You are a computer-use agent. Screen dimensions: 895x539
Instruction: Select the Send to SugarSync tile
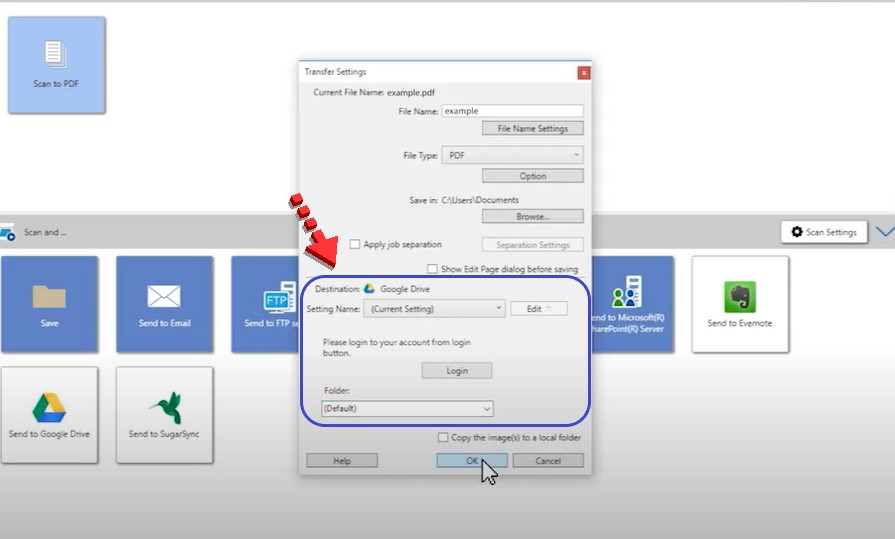tap(164, 414)
